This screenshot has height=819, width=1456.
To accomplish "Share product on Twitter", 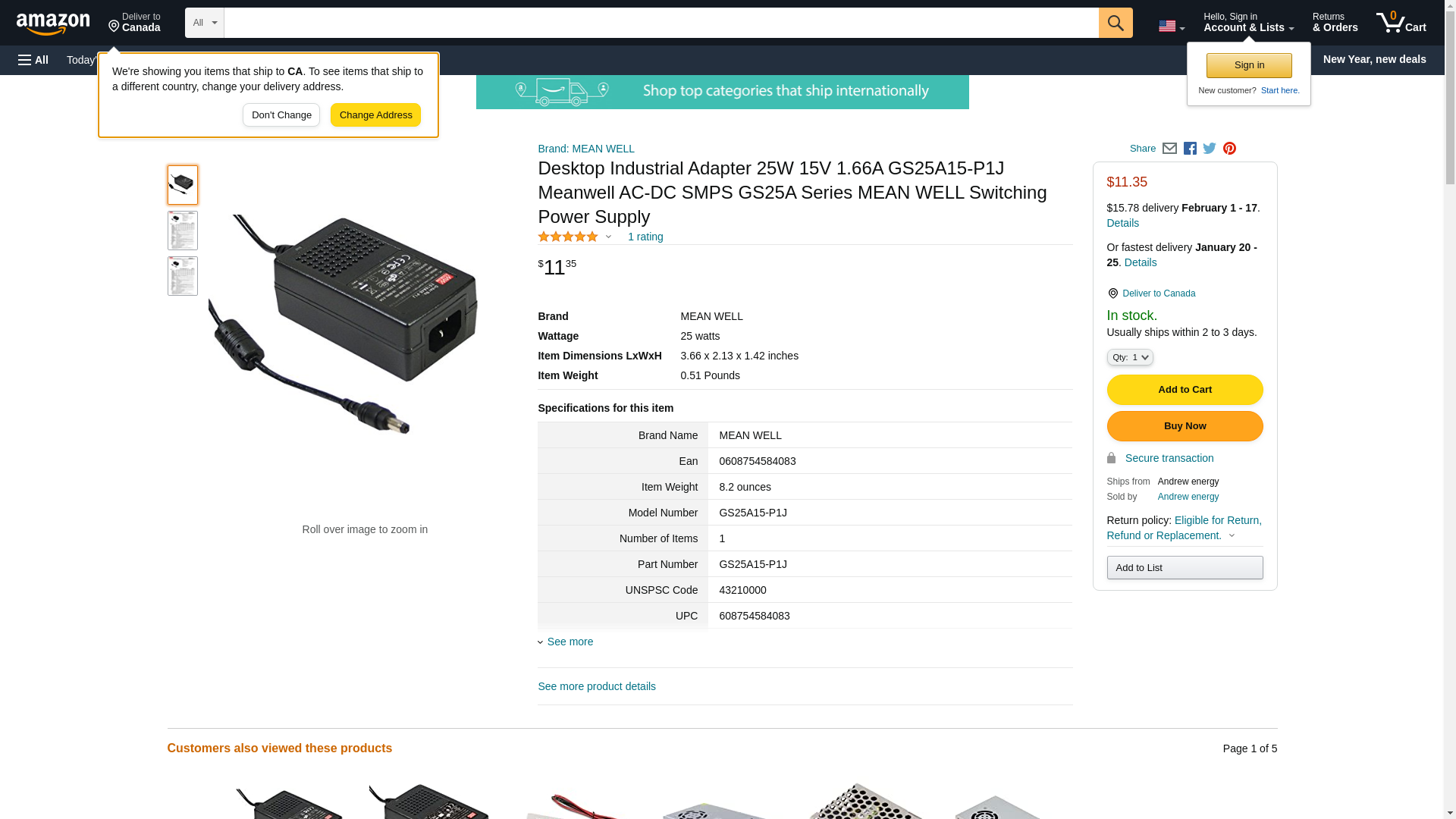I will (1210, 149).
